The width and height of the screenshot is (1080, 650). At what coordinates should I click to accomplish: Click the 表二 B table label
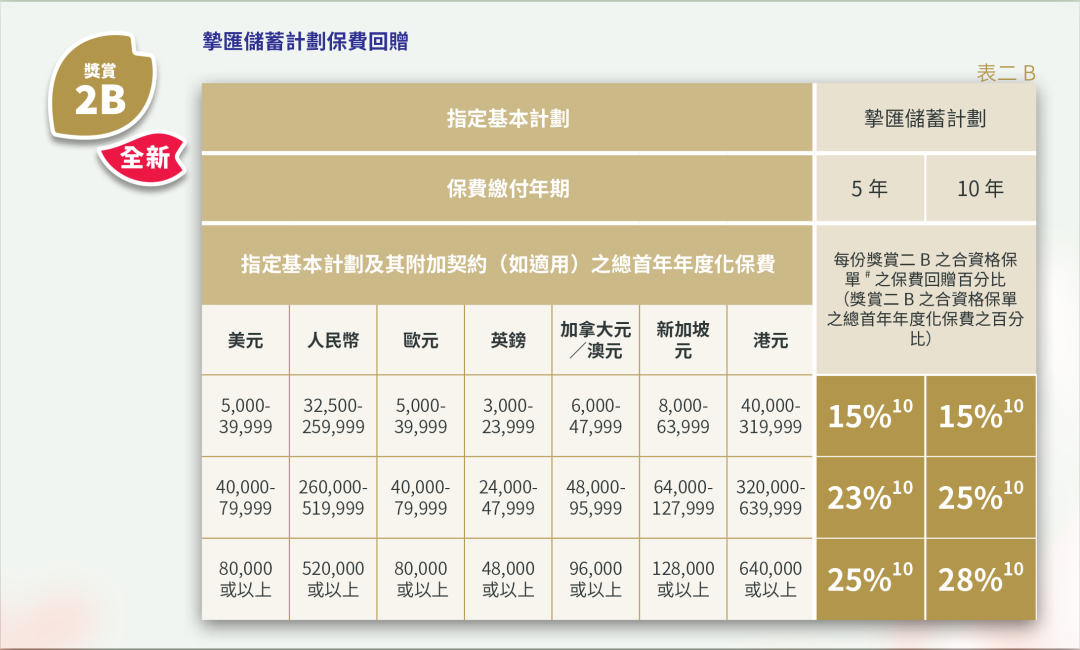1005,73
